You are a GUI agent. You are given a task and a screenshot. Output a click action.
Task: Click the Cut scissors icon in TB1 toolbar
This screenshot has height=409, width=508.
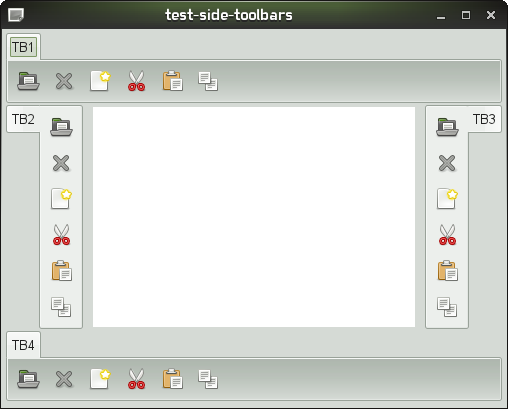pyautogui.click(x=136, y=81)
